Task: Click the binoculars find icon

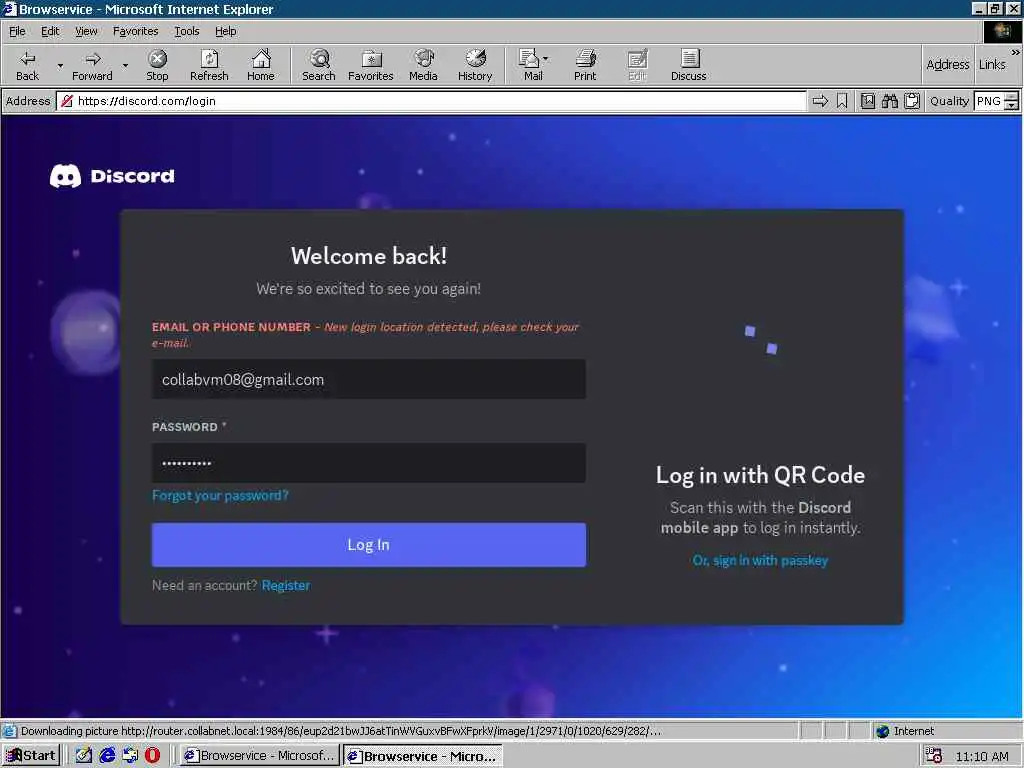Action: pyautogui.click(x=889, y=101)
